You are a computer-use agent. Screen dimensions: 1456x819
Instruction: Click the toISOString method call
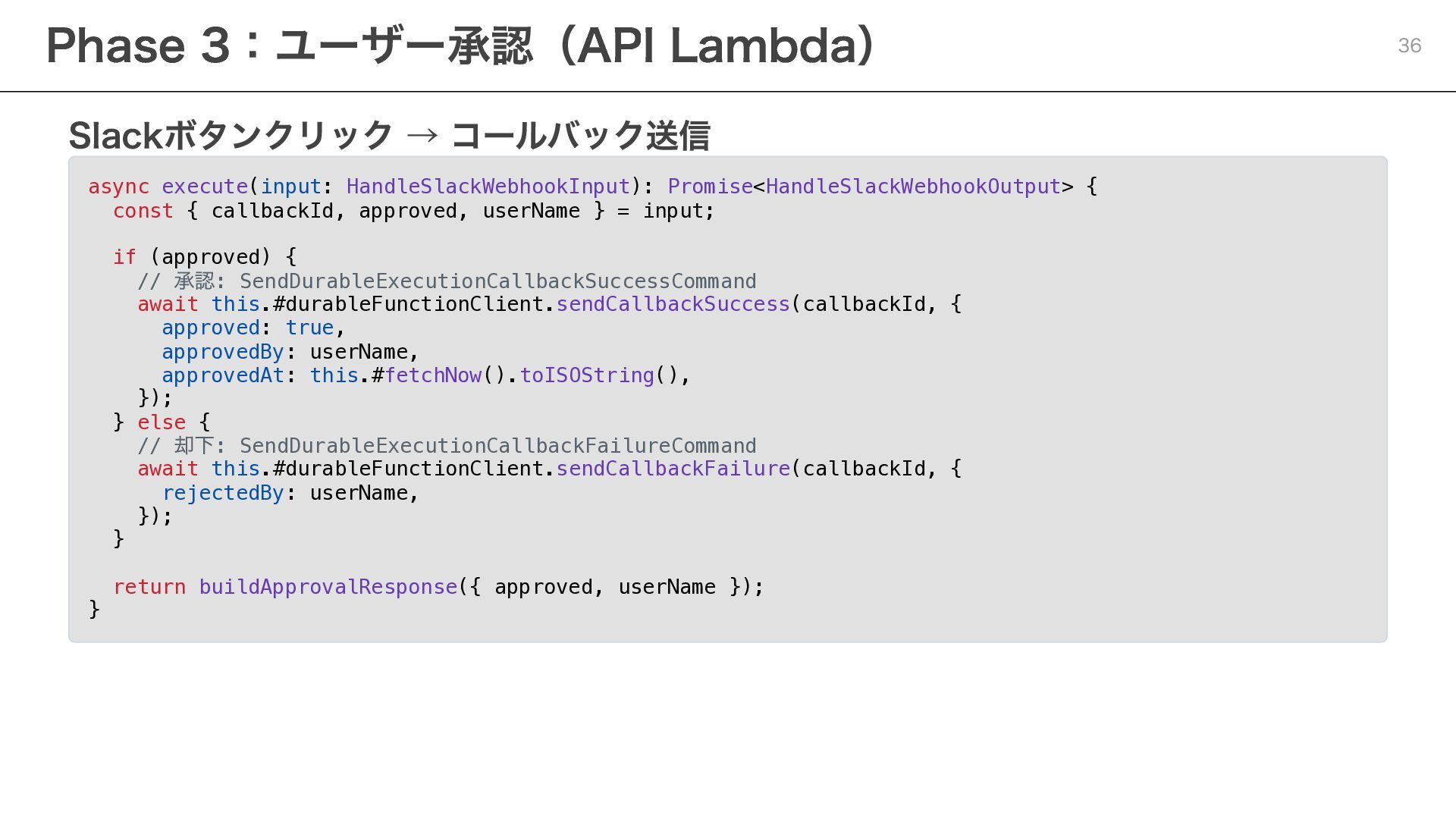(586, 375)
